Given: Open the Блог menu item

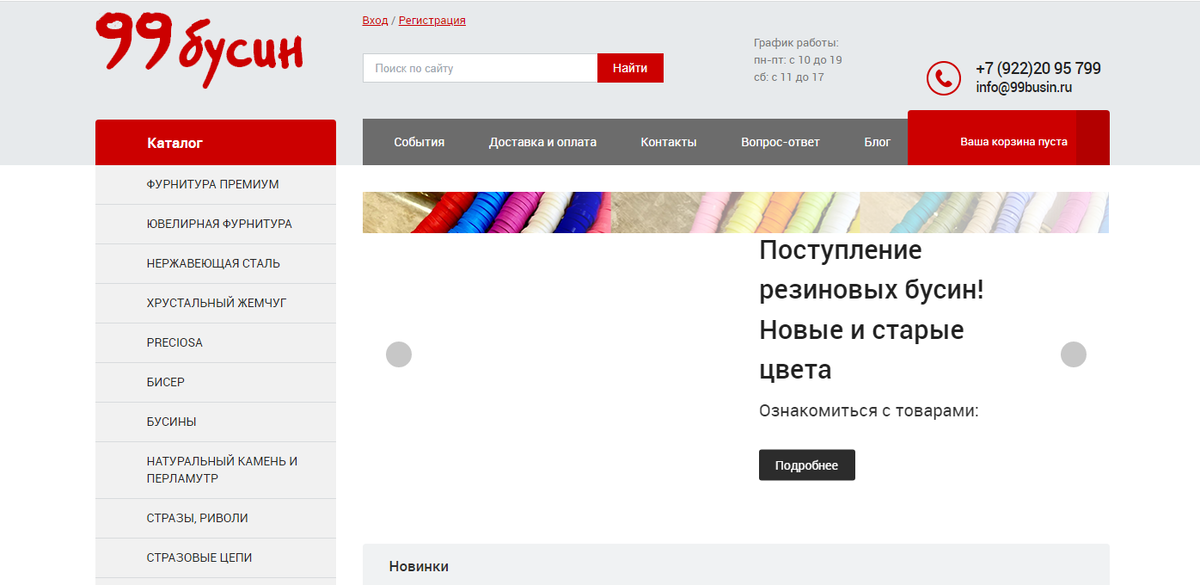Looking at the screenshot, I should click(x=877, y=142).
